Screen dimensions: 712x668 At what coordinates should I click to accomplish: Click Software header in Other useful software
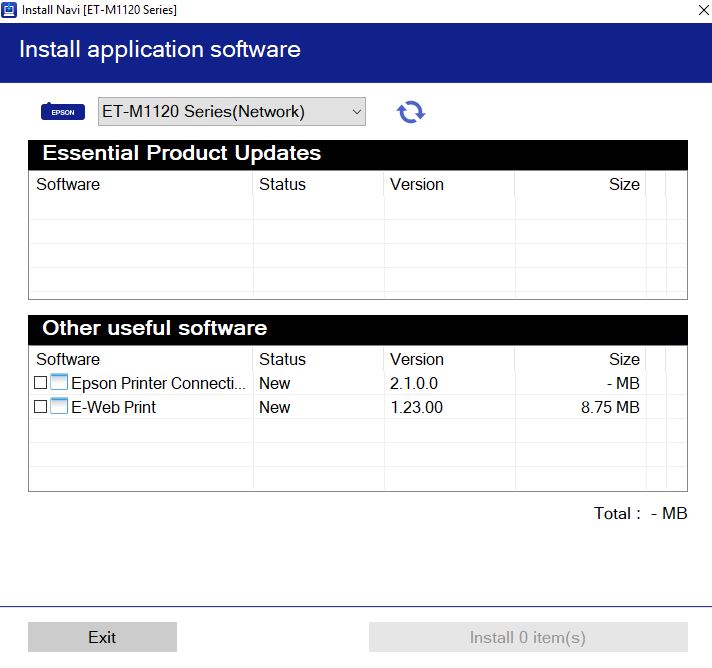[68, 359]
